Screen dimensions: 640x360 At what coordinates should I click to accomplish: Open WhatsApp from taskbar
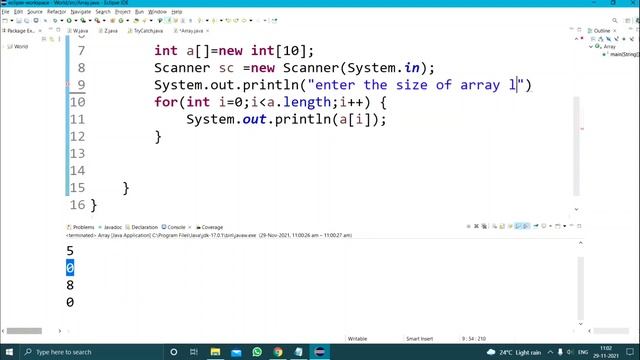(x=257, y=352)
